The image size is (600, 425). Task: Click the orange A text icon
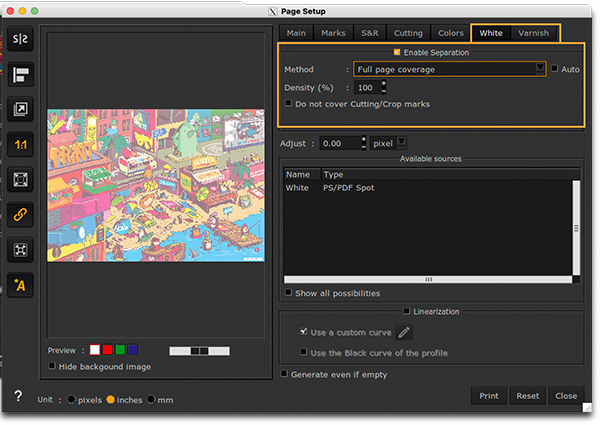(x=20, y=286)
